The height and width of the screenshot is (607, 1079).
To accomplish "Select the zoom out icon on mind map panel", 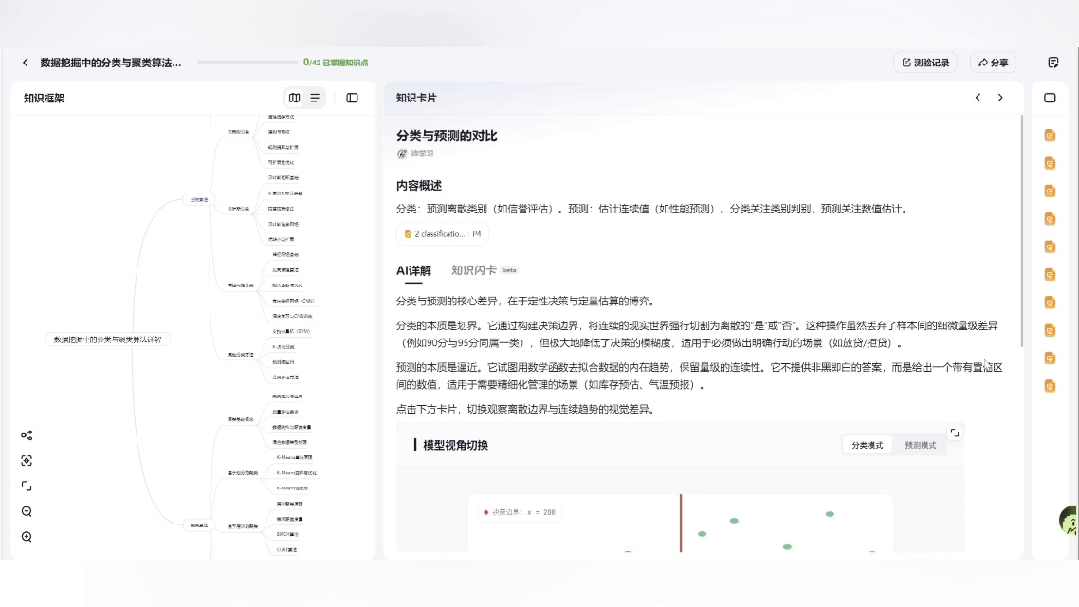I will click(26, 511).
